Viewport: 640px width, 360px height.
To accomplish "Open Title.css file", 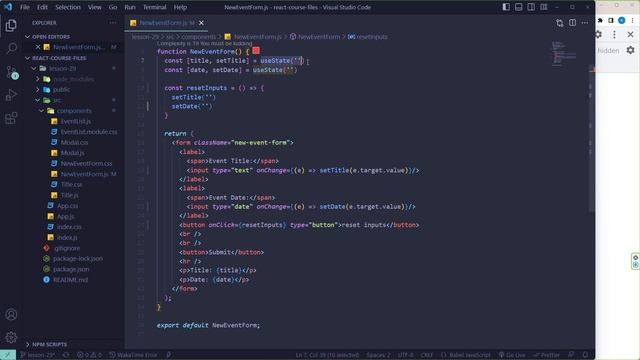I will [71, 184].
